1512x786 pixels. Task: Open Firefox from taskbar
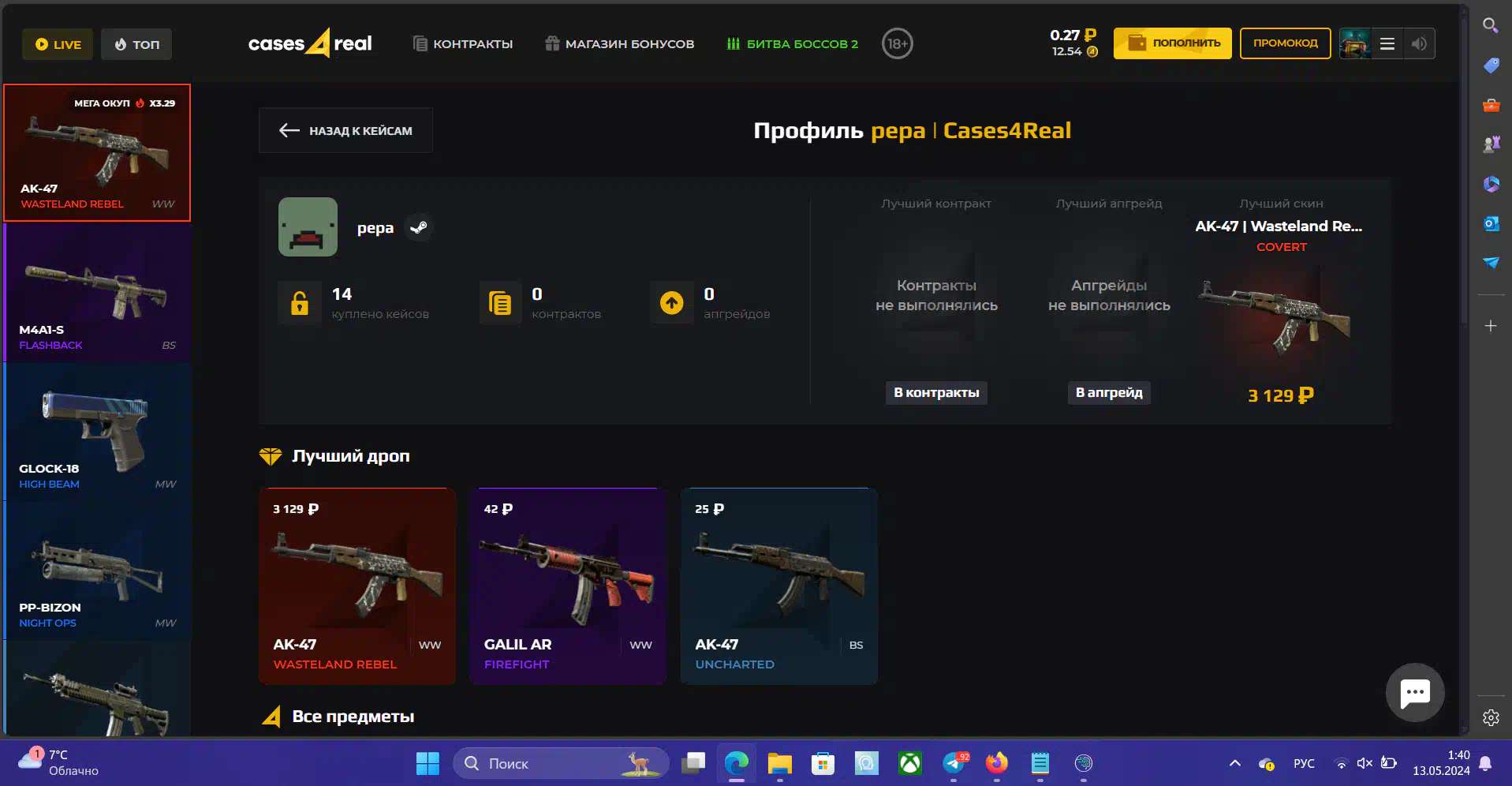(x=997, y=763)
